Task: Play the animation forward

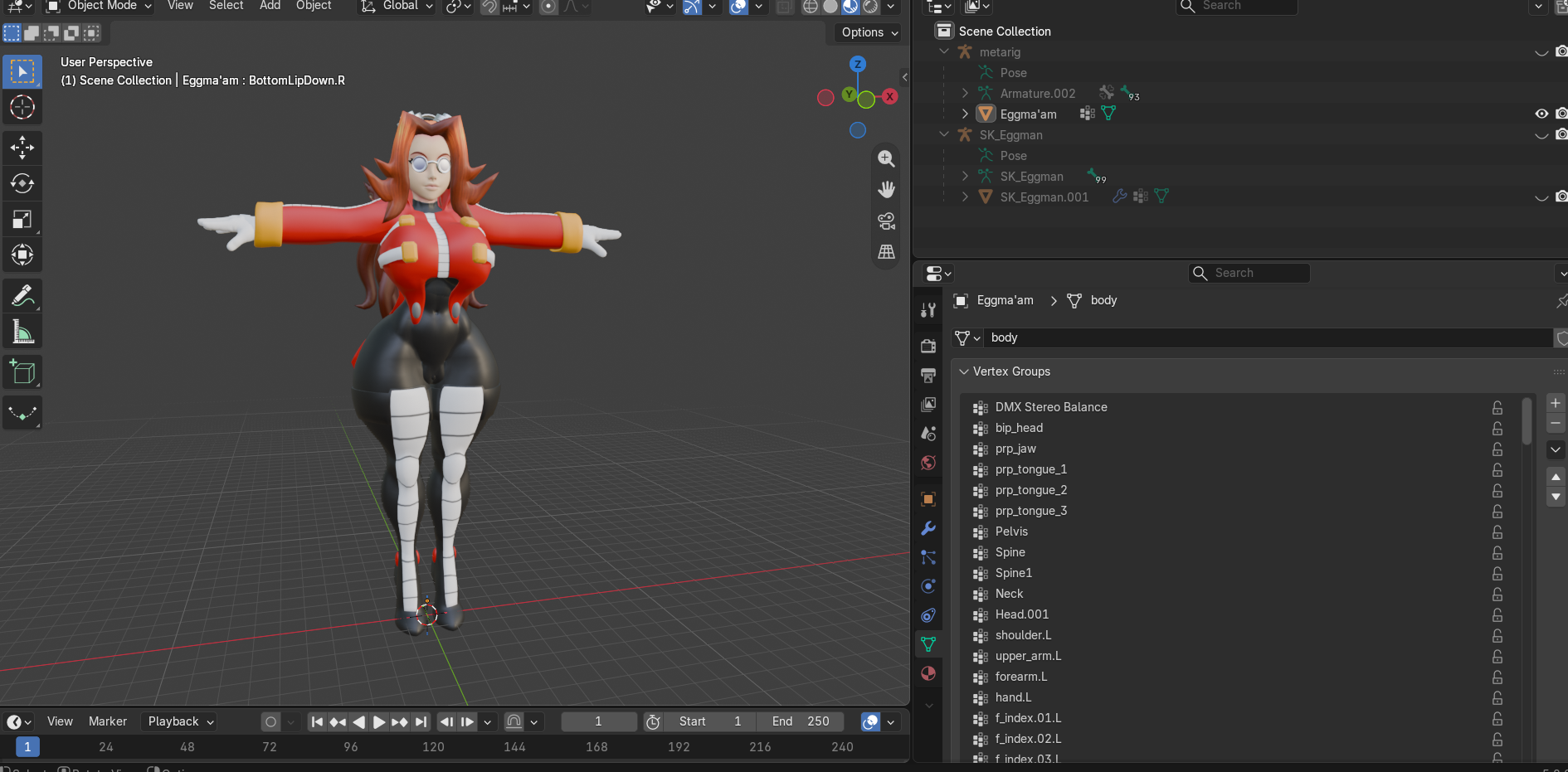Action: coord(378,722)
